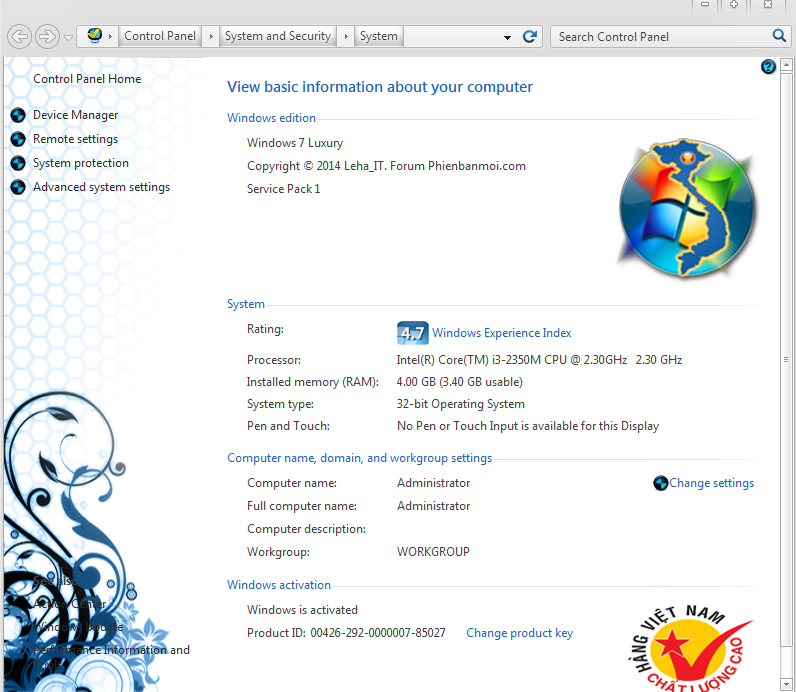This screenshot has height=692, width=796.
Task: Focus the Search Control Panel field
Action: pyautogui.click(x=661, y=37)
